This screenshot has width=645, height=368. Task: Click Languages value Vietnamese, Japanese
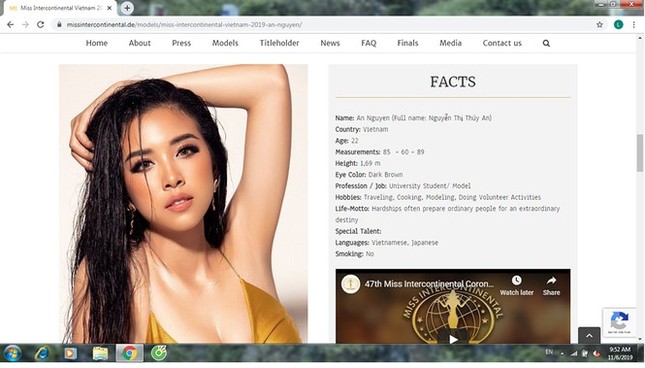pos(405,243)
